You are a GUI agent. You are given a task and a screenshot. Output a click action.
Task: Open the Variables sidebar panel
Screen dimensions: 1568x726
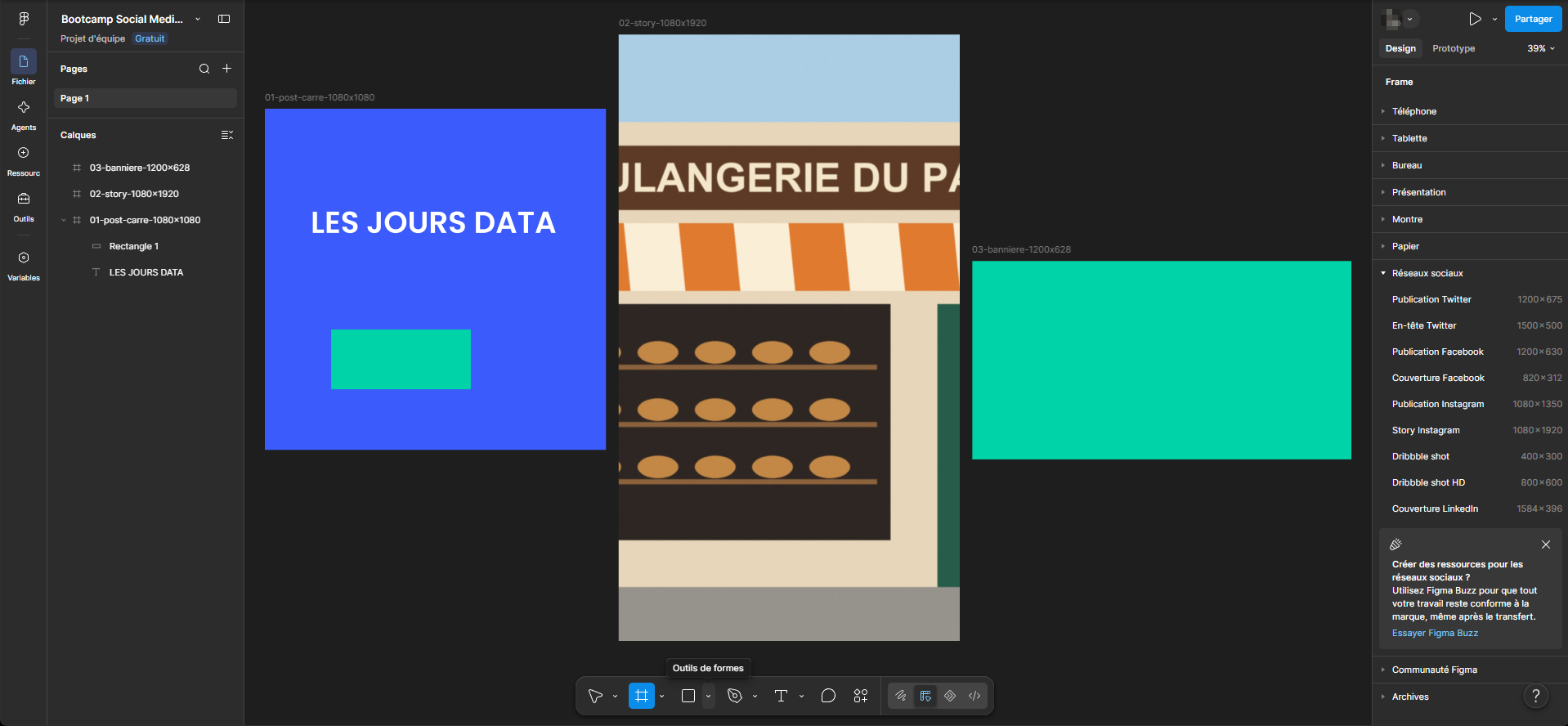tap(24, 265)
